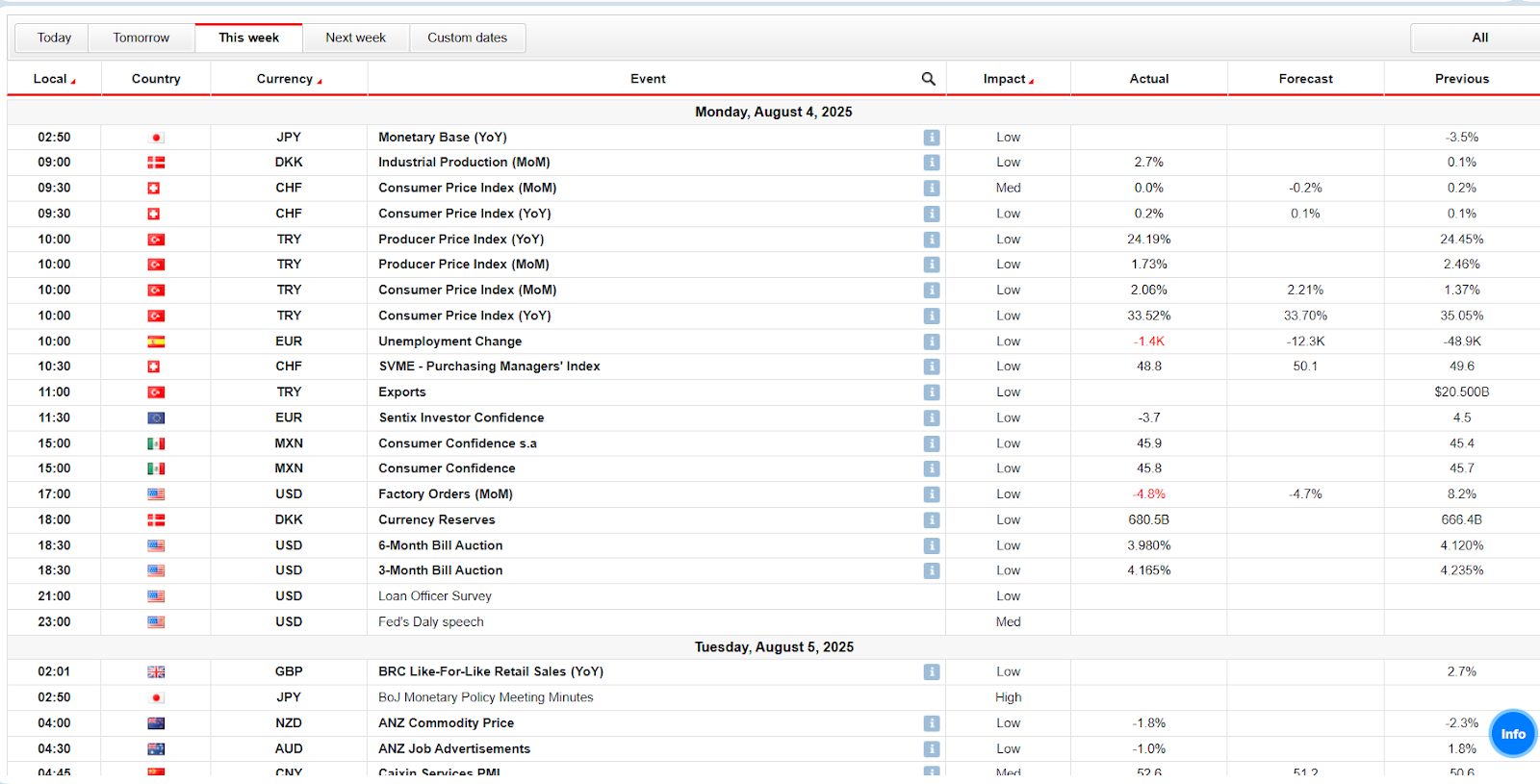Click Monday, August 4, 2025 date header

click(774, 112)
